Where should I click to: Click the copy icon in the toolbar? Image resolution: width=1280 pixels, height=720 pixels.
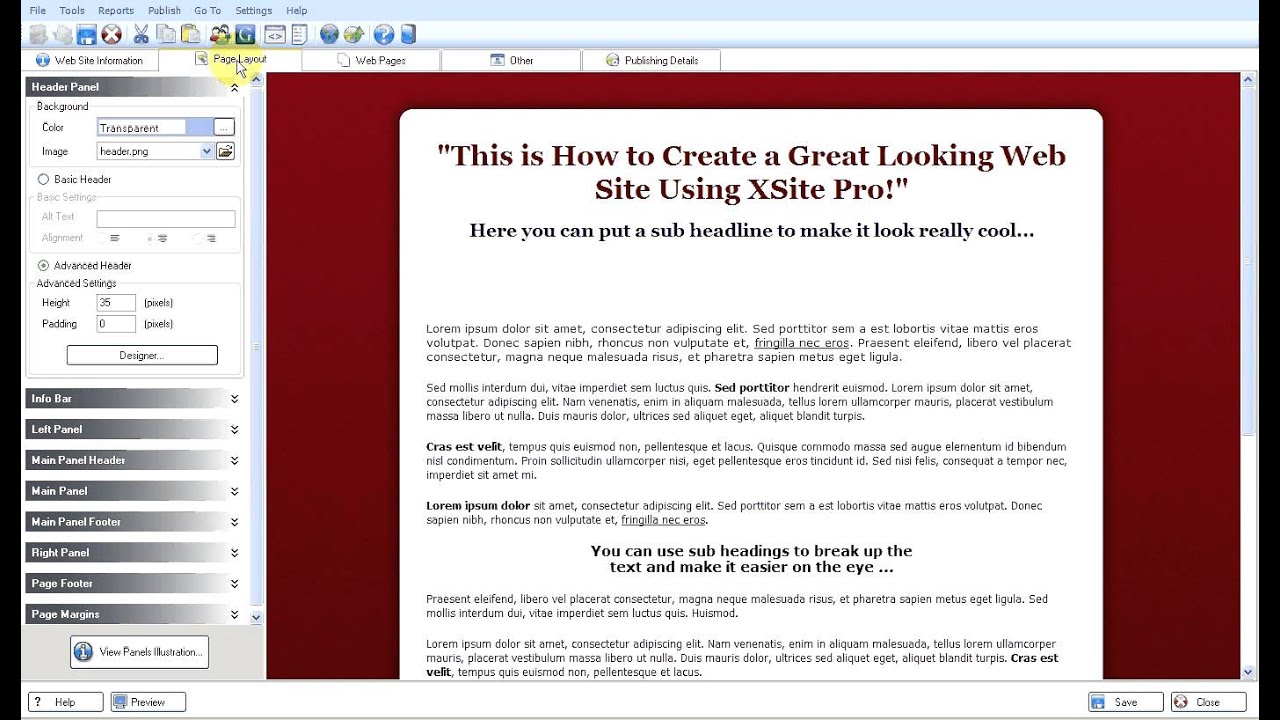(x=165, y=34)
